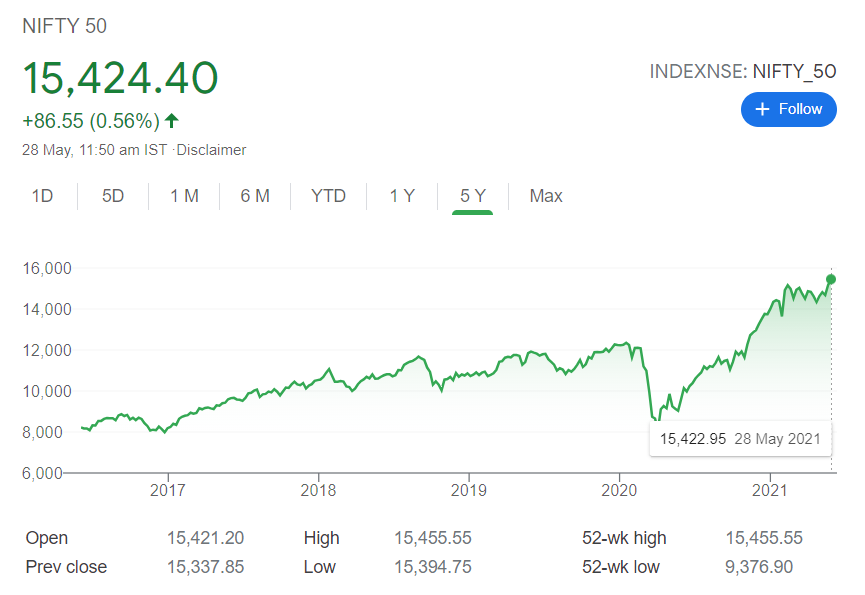
Task: Open the Disclaimer link
Action: (211, 150)
